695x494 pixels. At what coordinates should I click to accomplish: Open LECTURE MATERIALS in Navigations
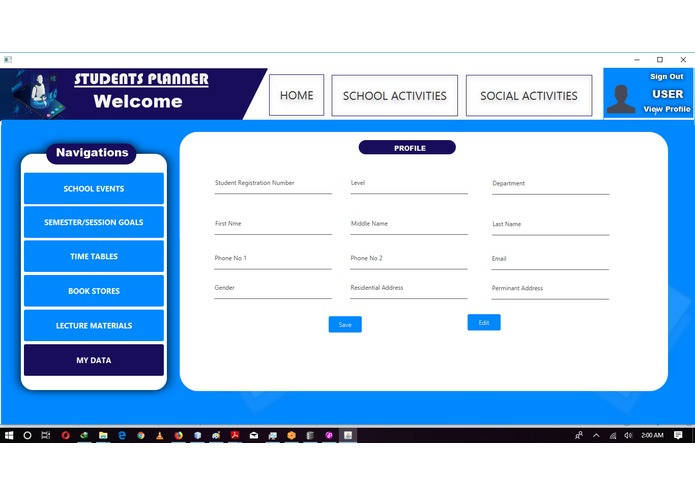coord(94,326)
